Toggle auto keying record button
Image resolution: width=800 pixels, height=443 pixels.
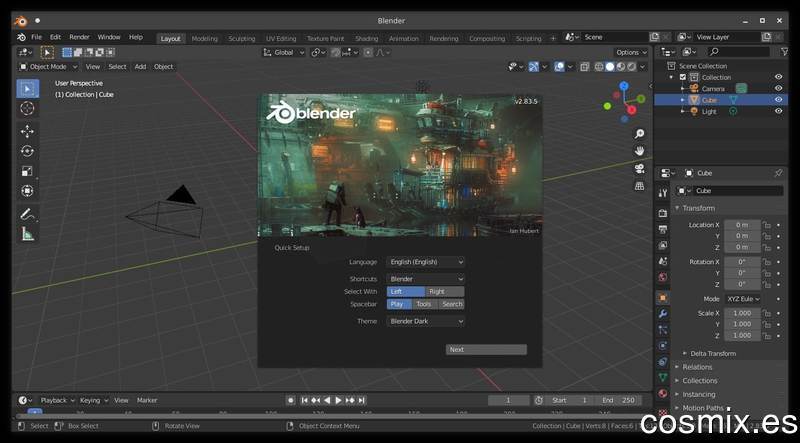click(x=291, y=401)
